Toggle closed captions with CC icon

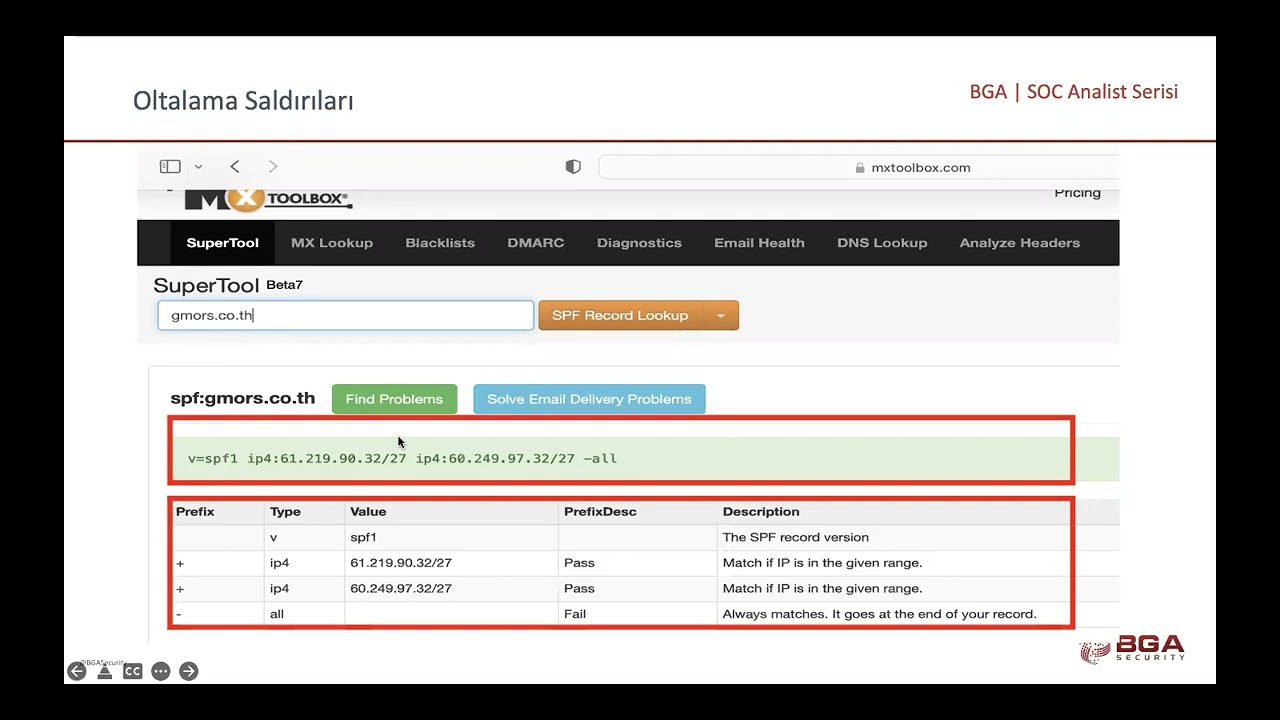(133, 671)
